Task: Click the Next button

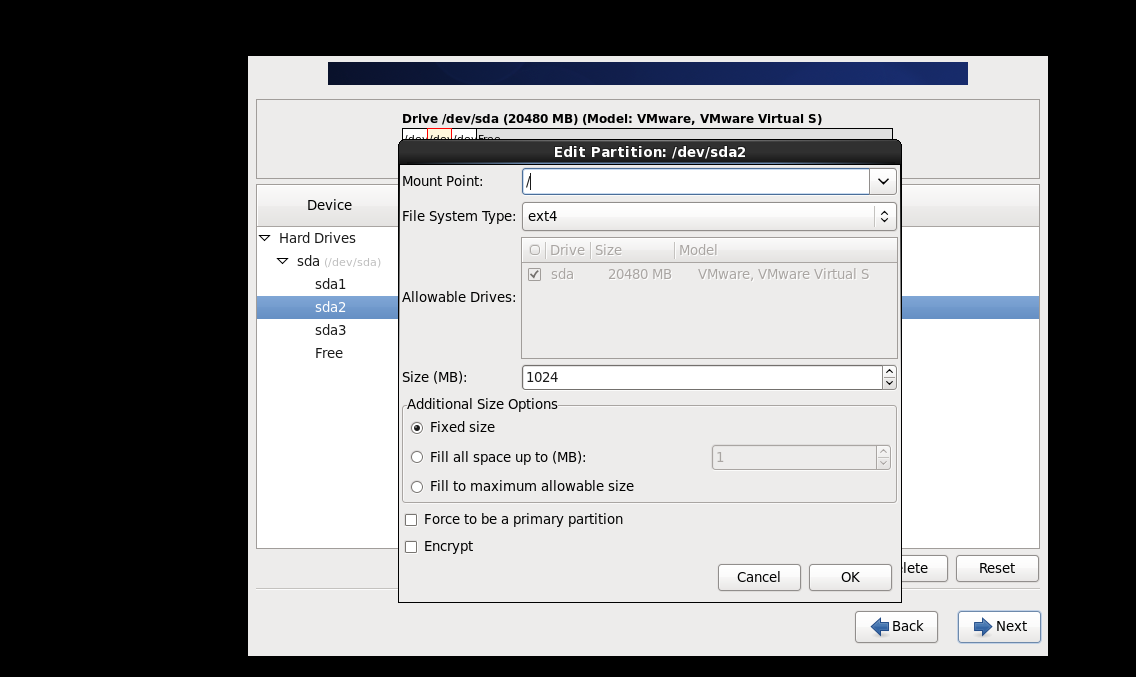Action: point(999,626)
